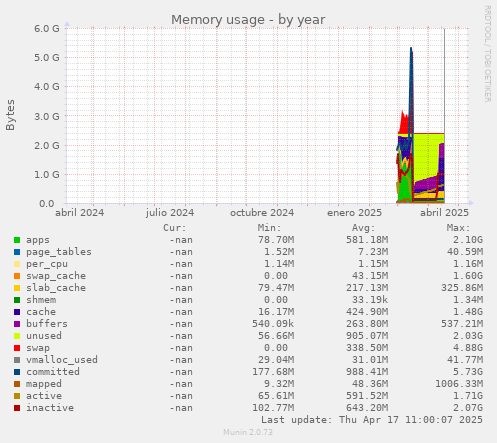Image resolution: width=497 pixels, height=443 pixels.
Task: Click the per_cpu pale yellow swatch
Action: (17, 264)
